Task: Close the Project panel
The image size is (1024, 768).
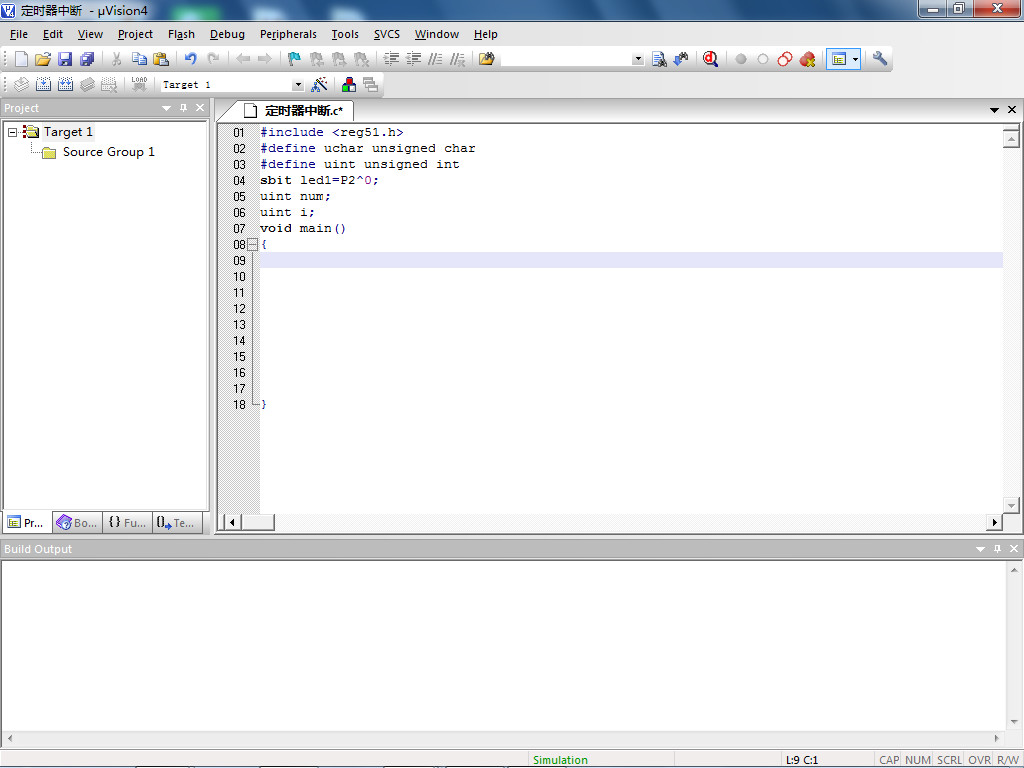Action: coord(200,108)
